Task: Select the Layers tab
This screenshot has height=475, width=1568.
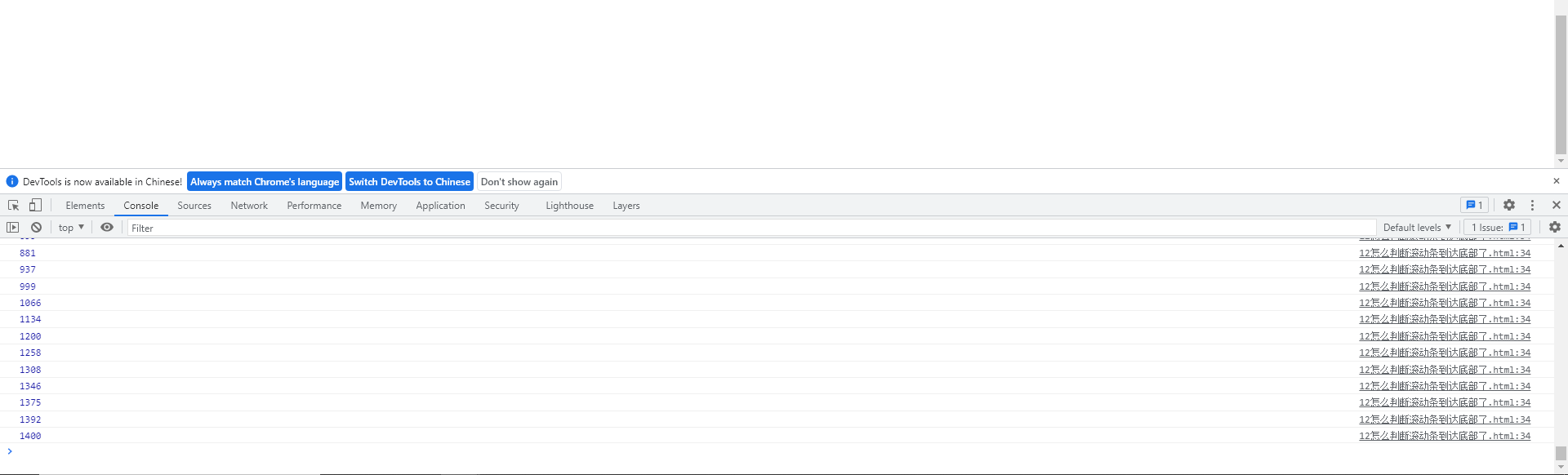Action: (626, 206)
